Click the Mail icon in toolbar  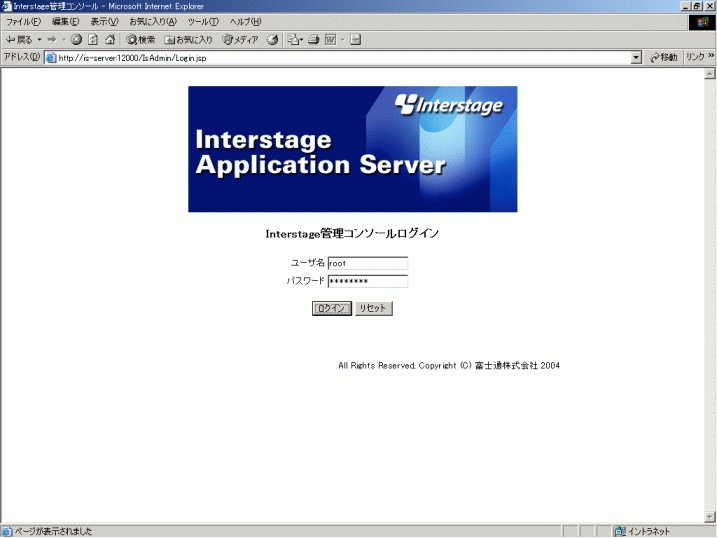tap(295, 40)
